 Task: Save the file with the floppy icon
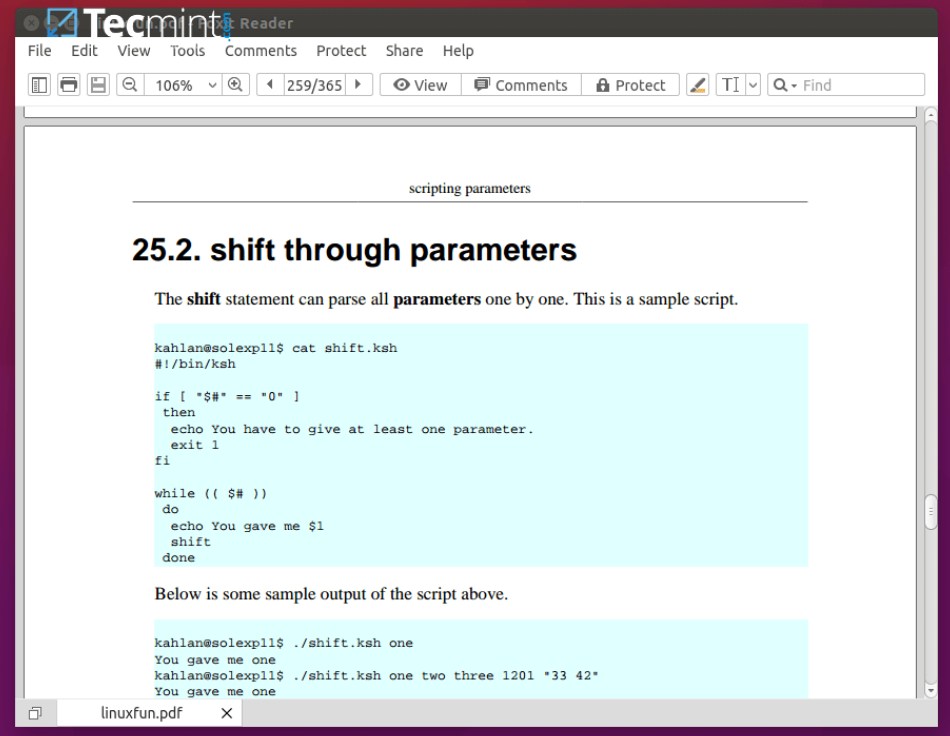coord(98,85)
